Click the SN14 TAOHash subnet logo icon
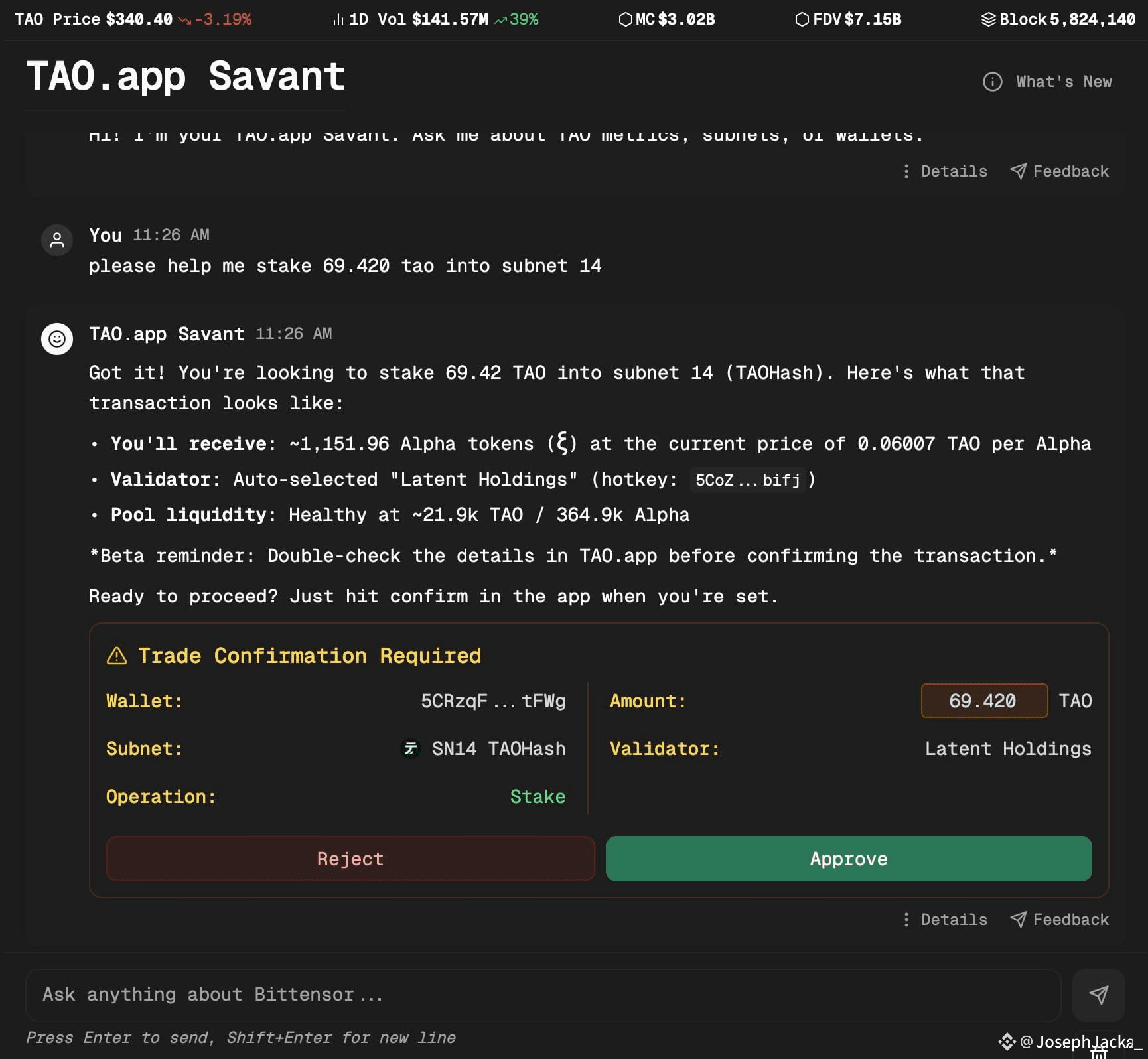 [411, 748]
